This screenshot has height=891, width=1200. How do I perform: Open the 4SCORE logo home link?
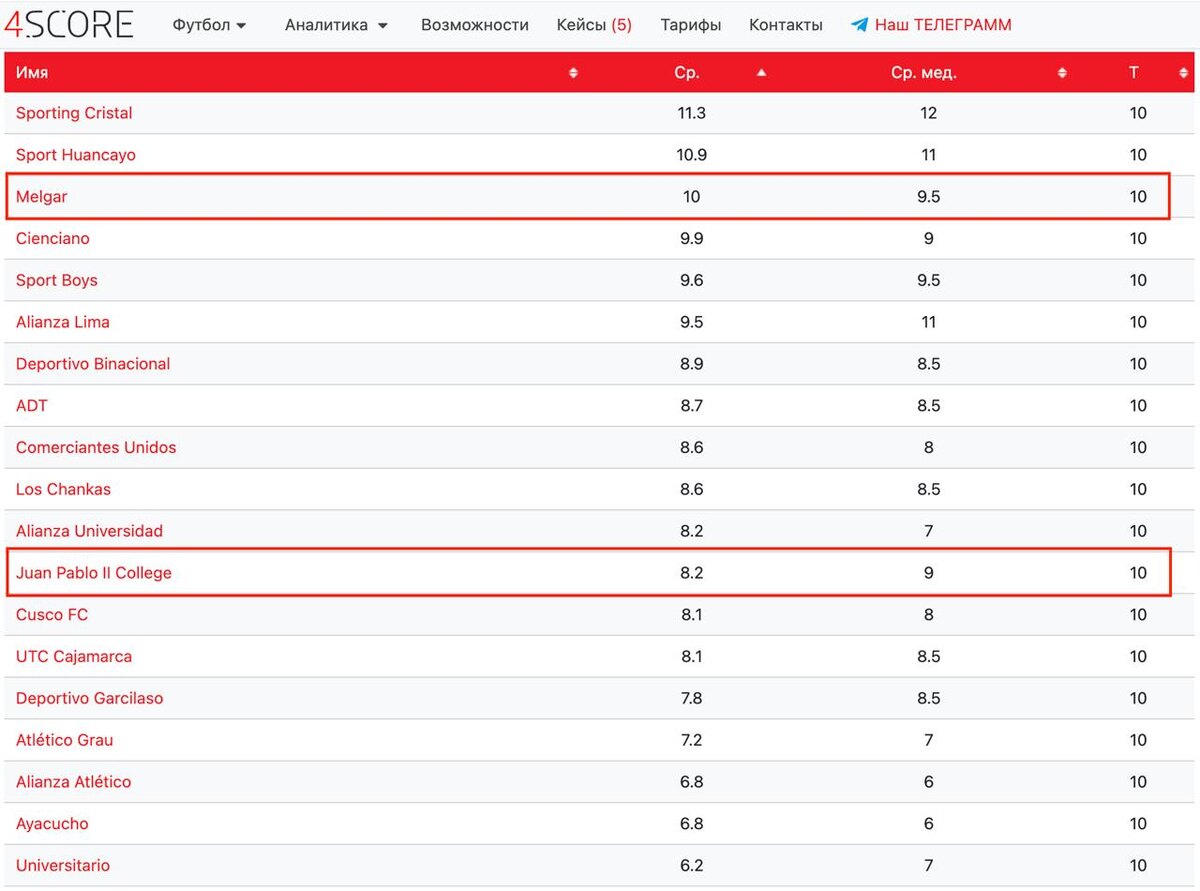tap(69, 23)
